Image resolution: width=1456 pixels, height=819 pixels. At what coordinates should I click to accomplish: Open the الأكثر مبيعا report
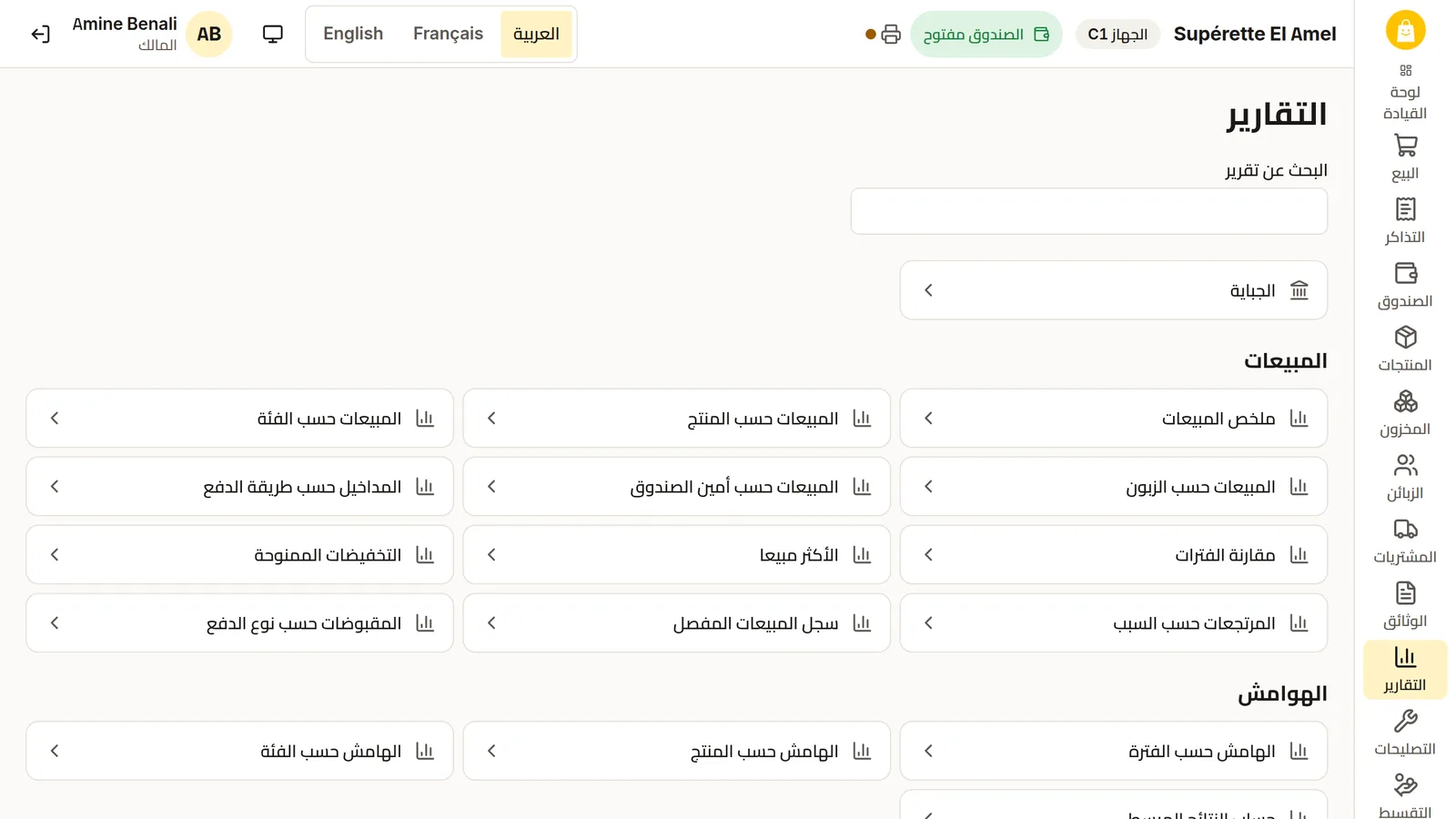pos(676,555)
